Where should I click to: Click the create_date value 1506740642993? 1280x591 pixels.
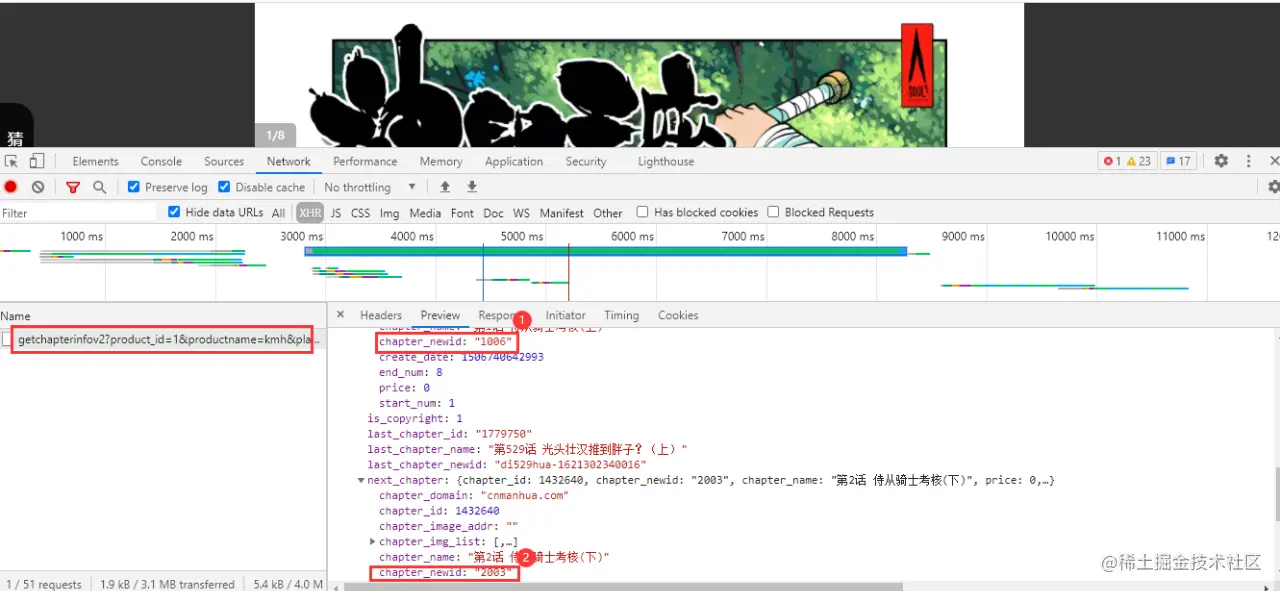[502, 357]
